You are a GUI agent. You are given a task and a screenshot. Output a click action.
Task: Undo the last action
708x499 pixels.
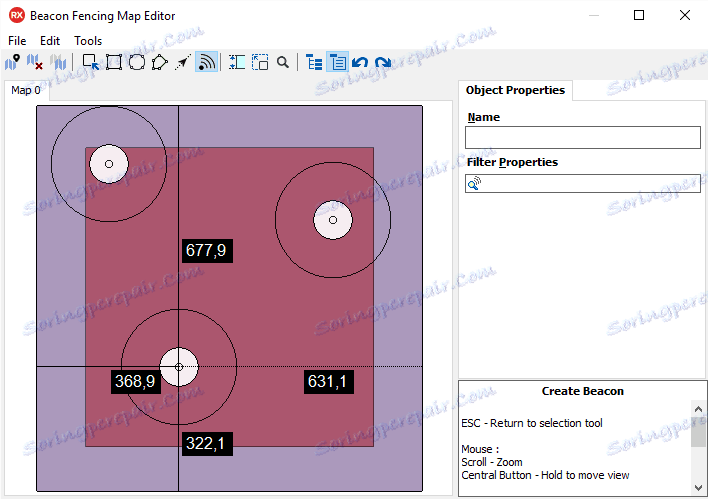coord(360,62)
